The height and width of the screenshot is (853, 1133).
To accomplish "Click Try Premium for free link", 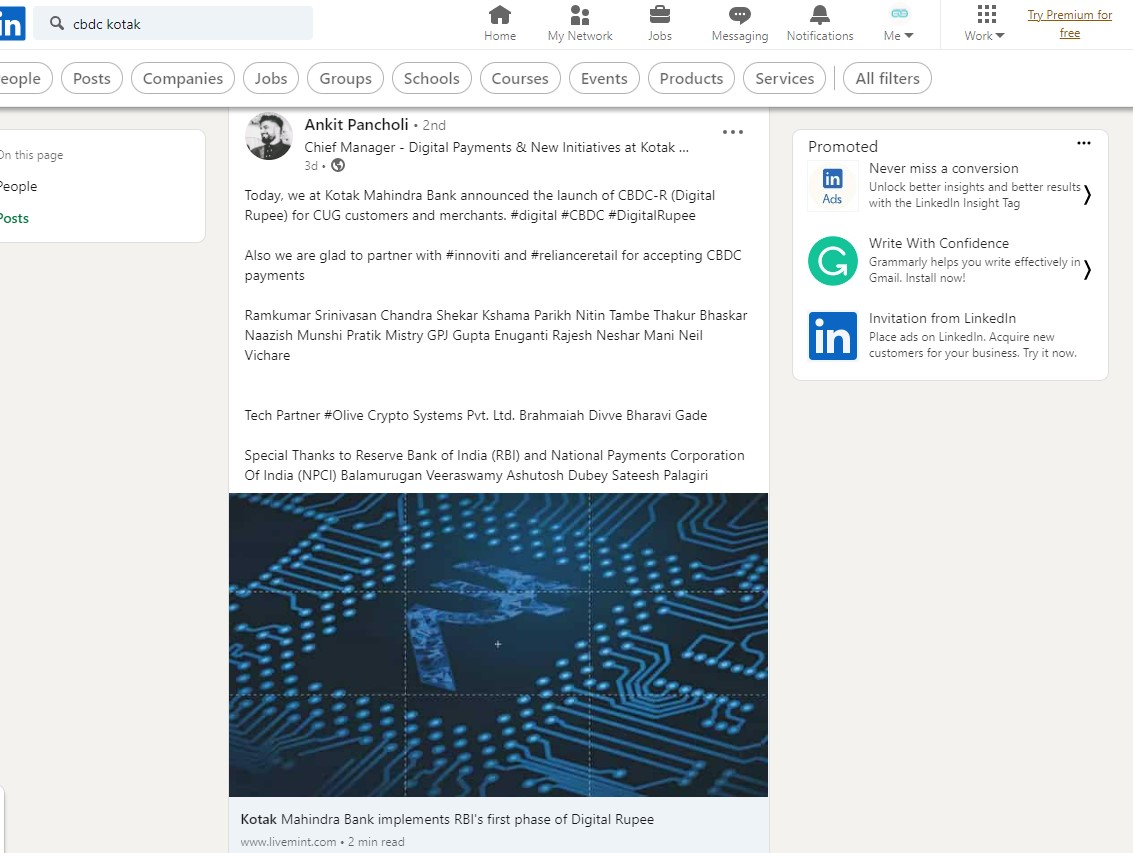I will [1069, 23].
